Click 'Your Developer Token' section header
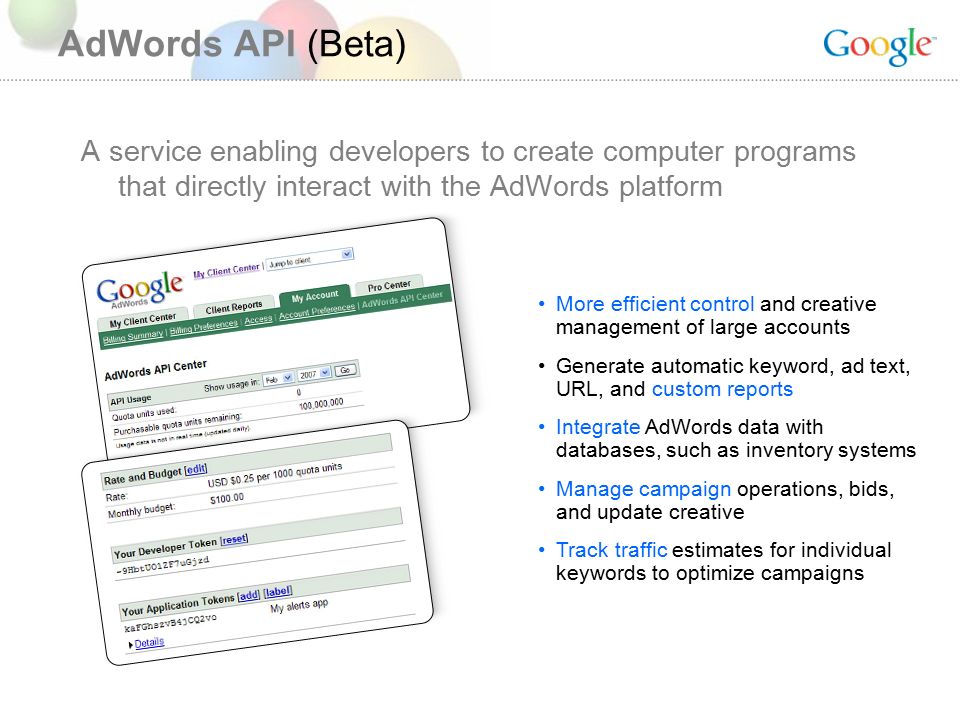This screenshot has height=720, width=960. pyautogui.click(x=165, y=549)
